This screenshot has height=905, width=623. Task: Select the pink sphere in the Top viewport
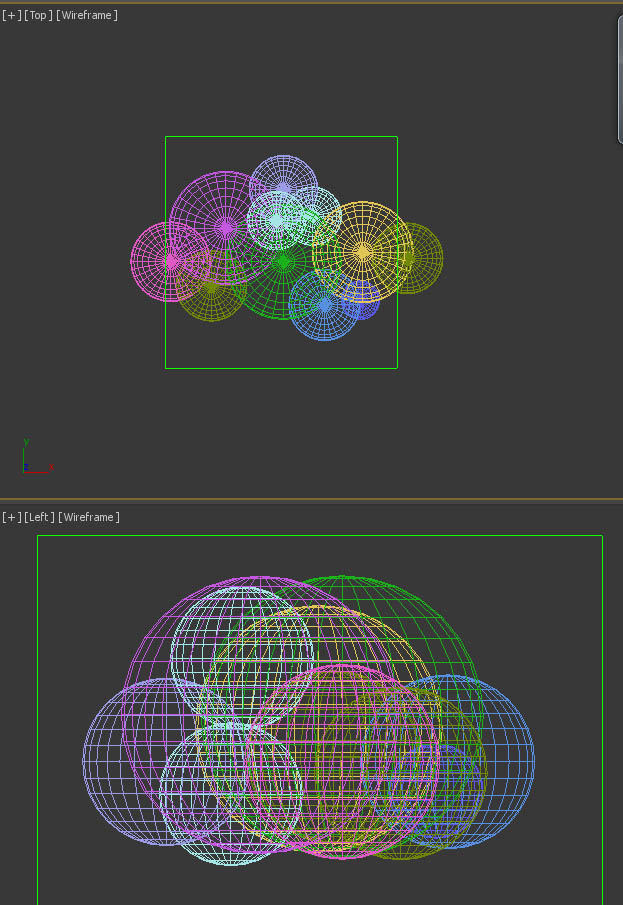(171, 261)
